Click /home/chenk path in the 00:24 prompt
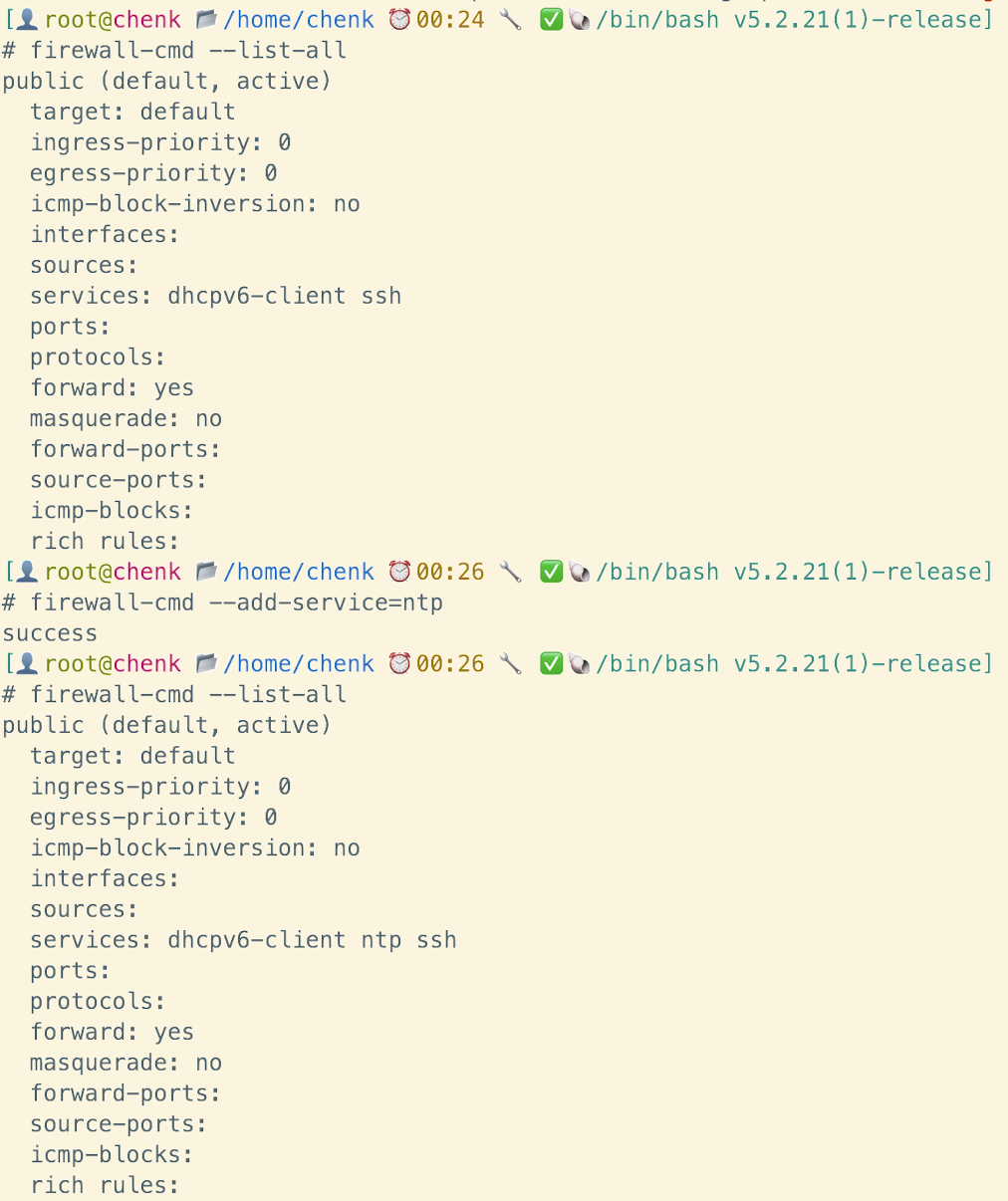 299,19
